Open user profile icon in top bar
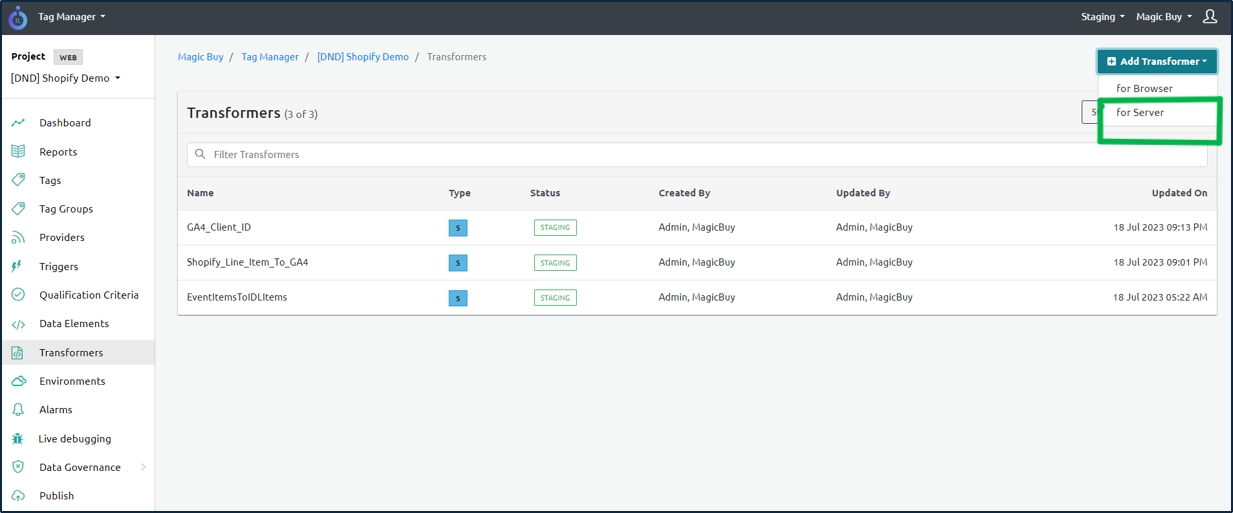 coord(1210,17)
